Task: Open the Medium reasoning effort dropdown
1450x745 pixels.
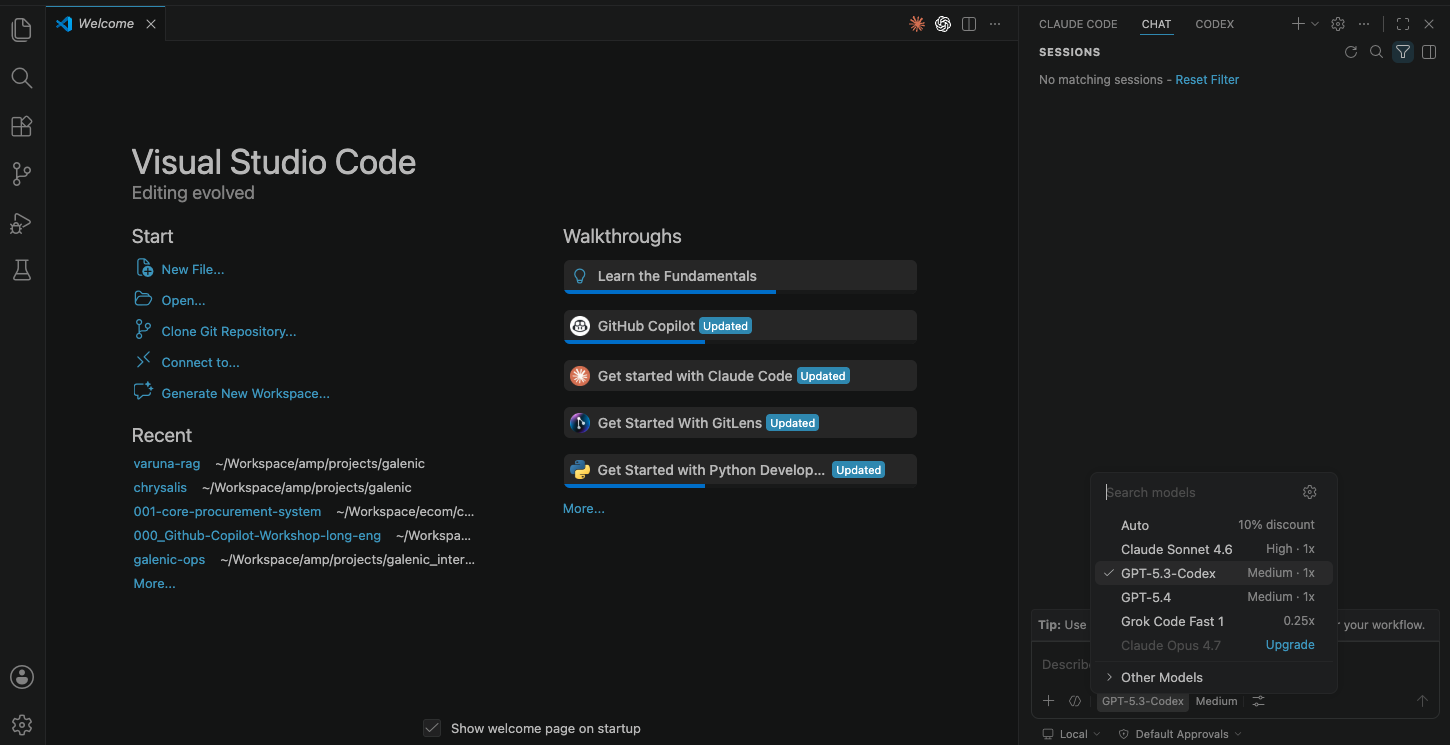Action: pyautogui.click(x=1216, y=701)
